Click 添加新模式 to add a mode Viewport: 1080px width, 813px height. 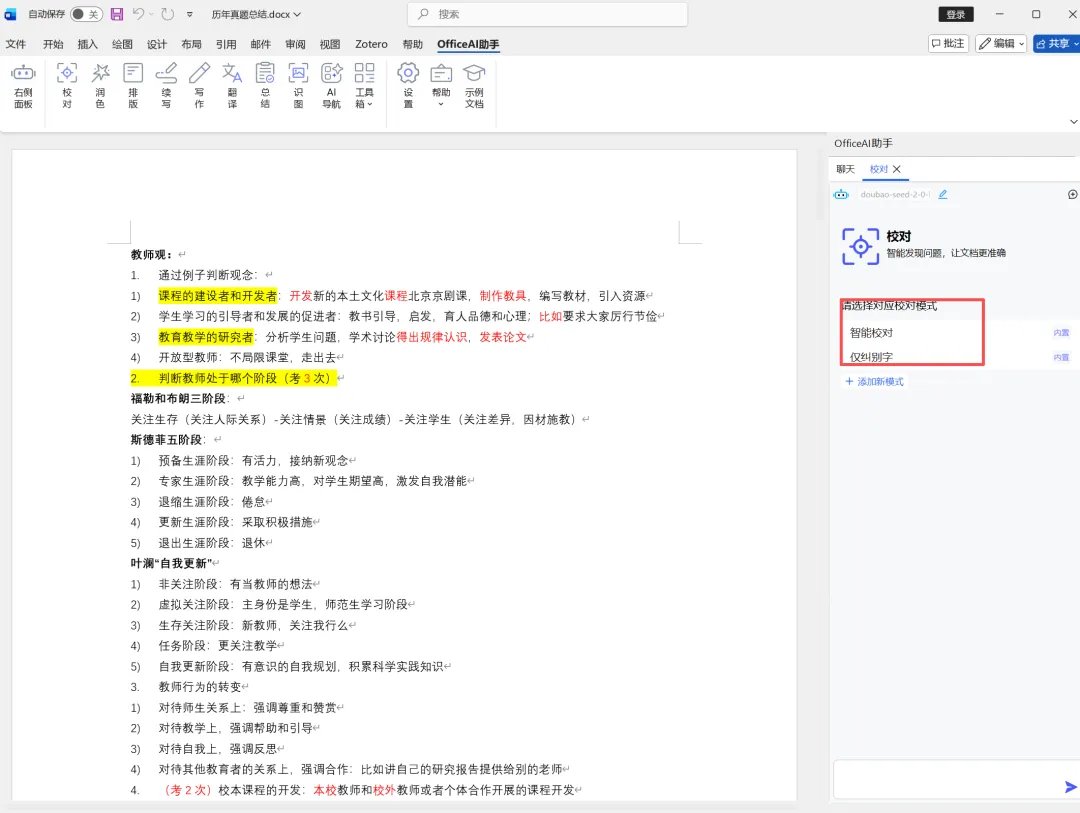[x=874, y=381]
